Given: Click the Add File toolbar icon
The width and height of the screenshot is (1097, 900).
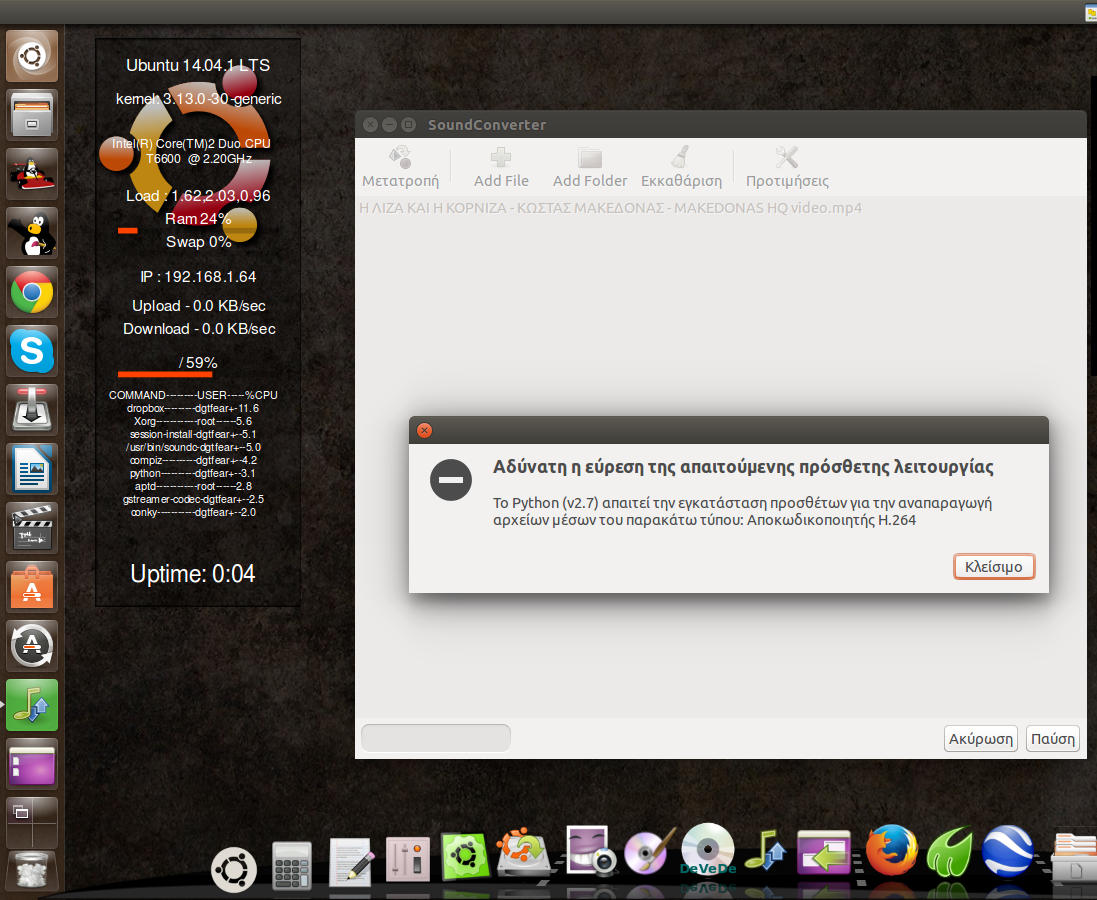Looking at the screenshot, I should 501,166.
